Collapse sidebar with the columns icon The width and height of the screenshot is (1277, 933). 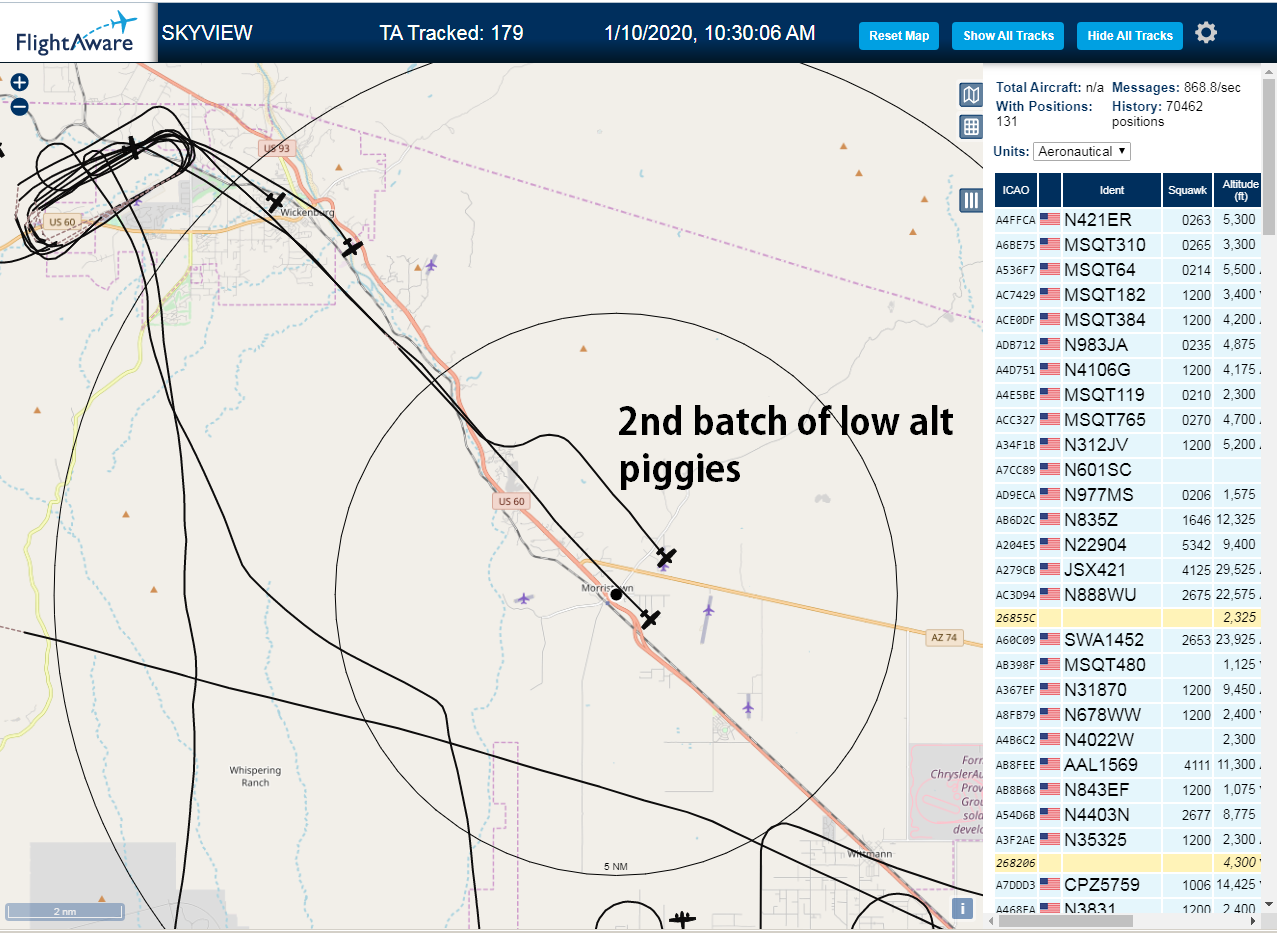pos(971,200)
